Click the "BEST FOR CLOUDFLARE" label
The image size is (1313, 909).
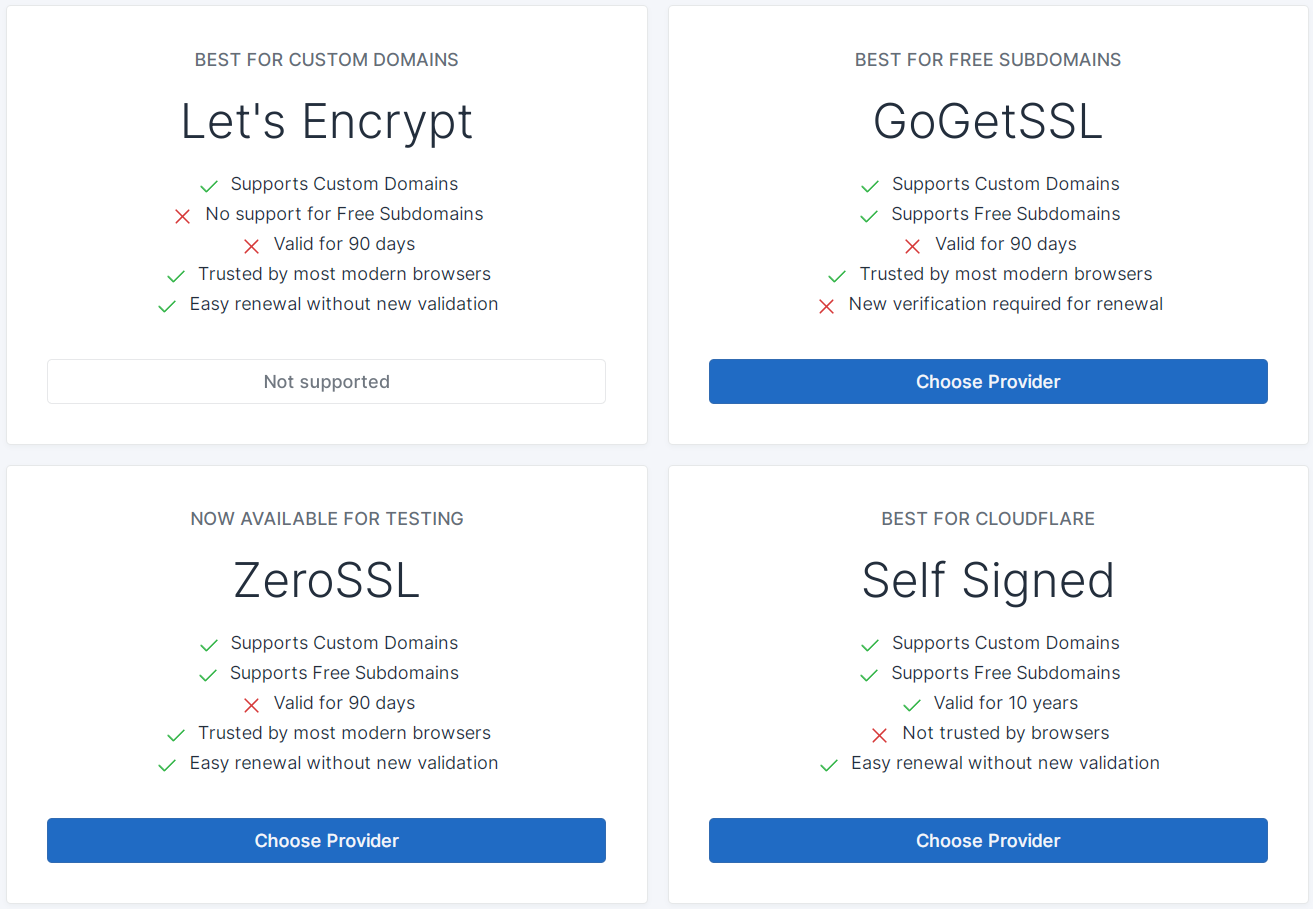pyautogui.click(x=988, y=519)
